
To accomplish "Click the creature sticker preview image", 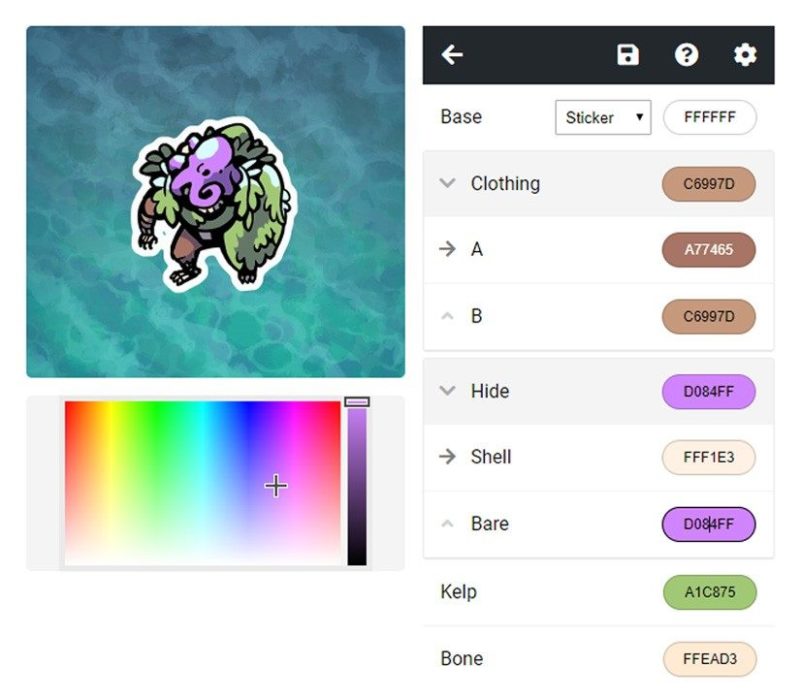I will pos(214,204).
